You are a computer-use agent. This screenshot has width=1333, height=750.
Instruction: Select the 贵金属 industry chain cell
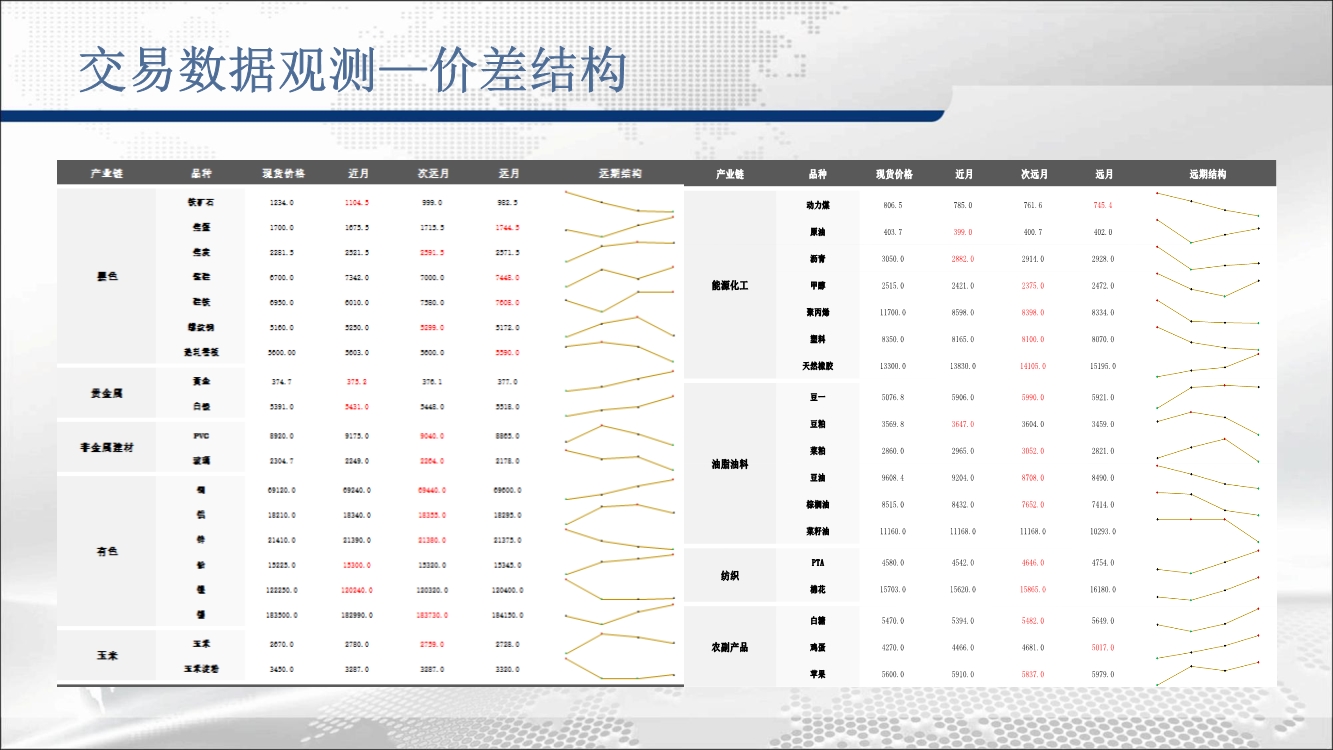[107, 394]
